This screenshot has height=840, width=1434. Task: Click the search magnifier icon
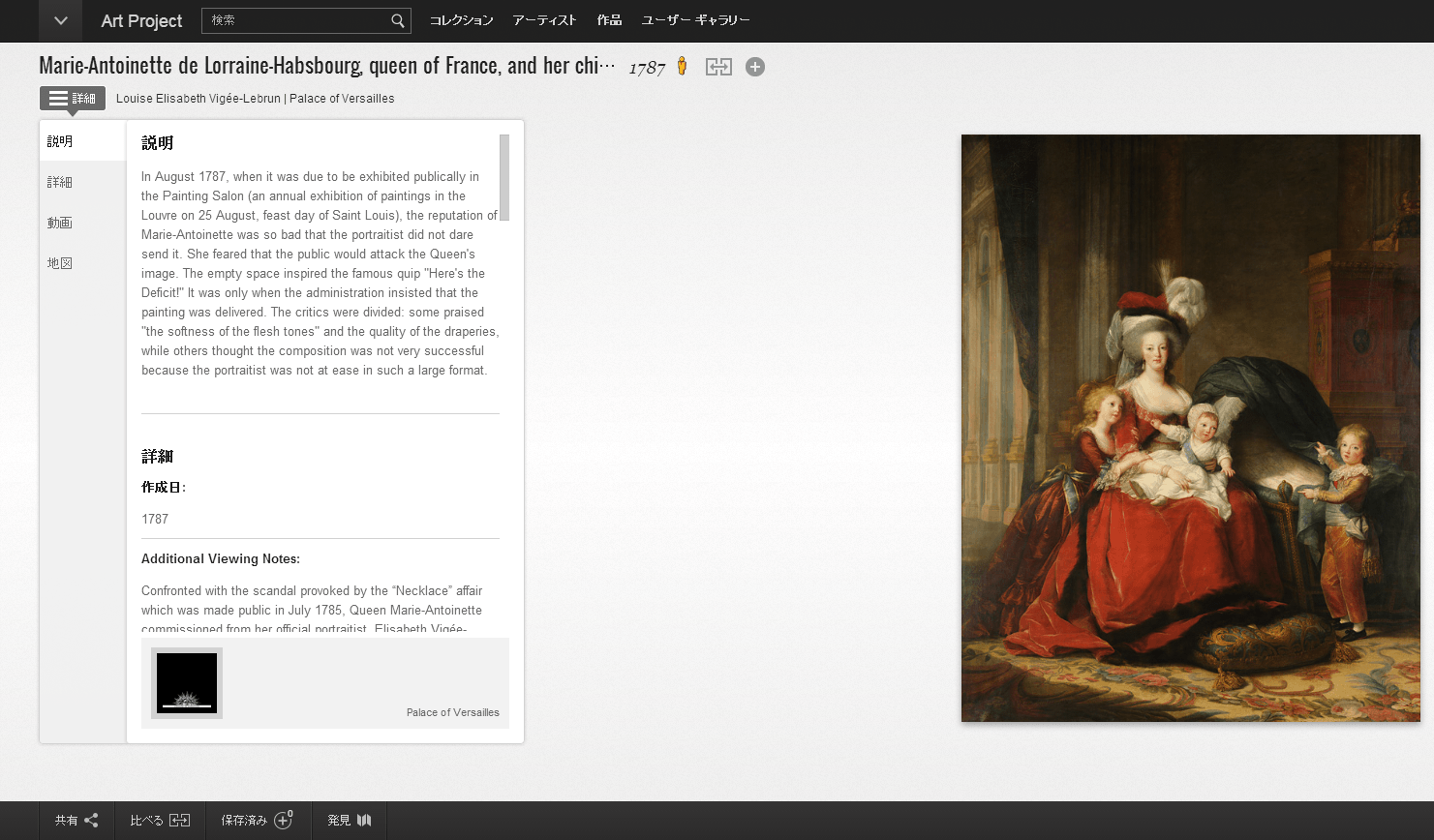tap(397, 20)
